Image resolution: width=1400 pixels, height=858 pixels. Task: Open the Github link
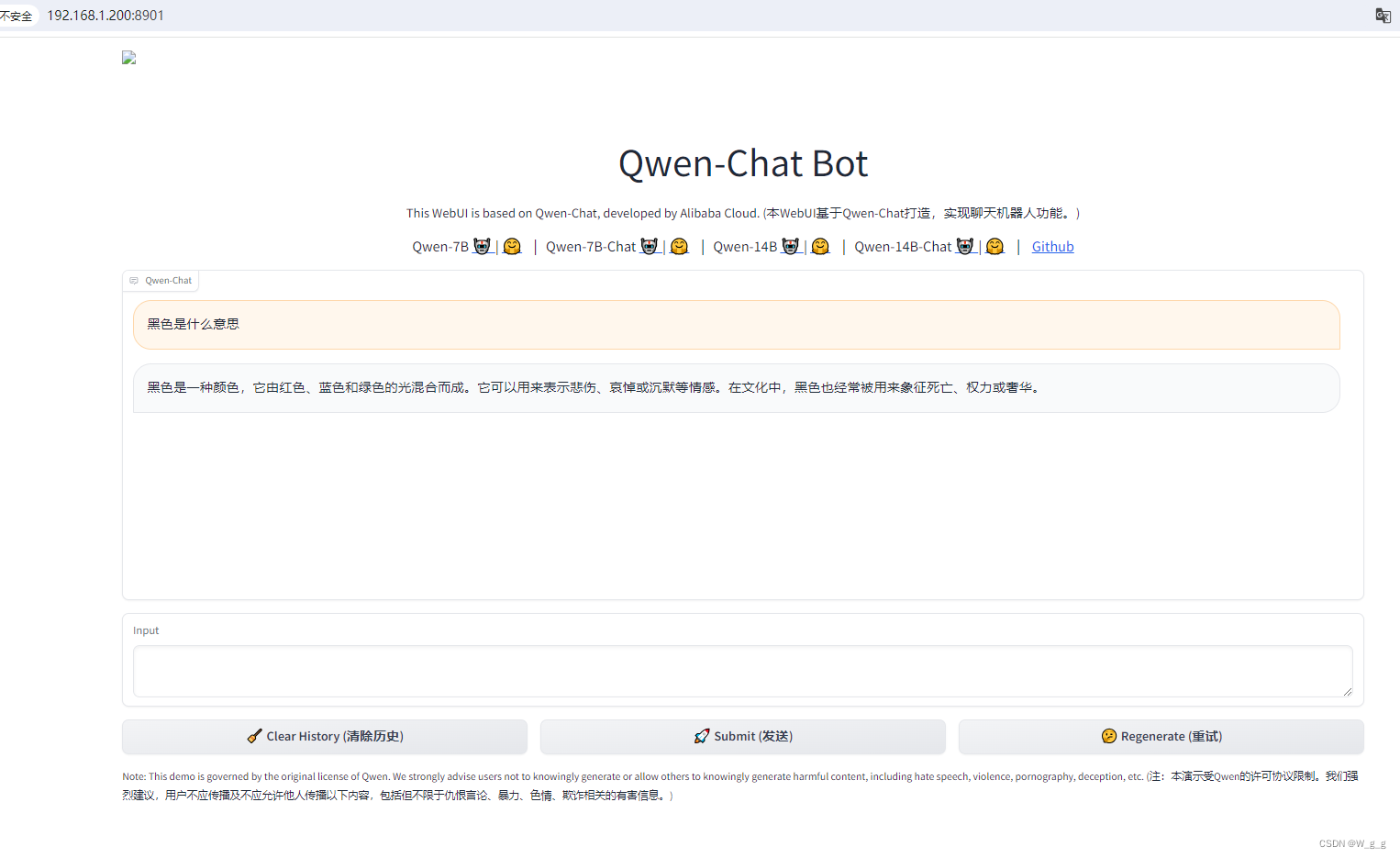1052,246
